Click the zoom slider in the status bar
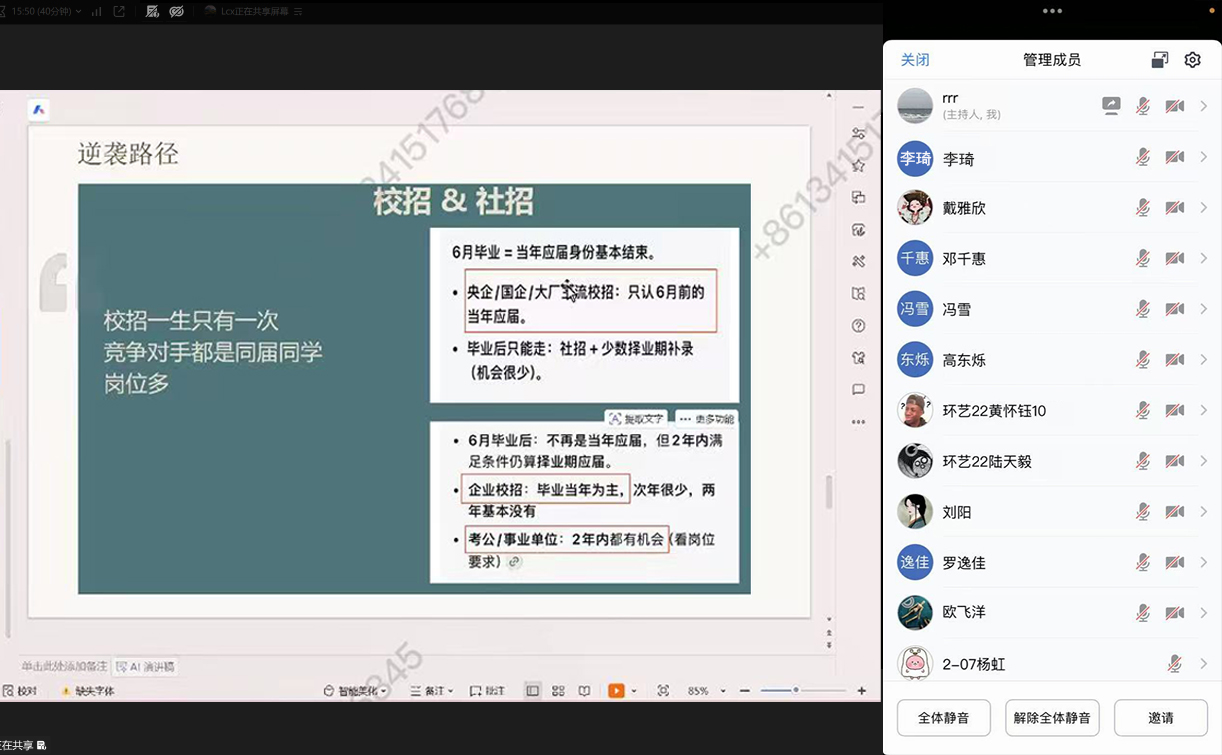The image size is (1222, 755). tap(796, 691)
